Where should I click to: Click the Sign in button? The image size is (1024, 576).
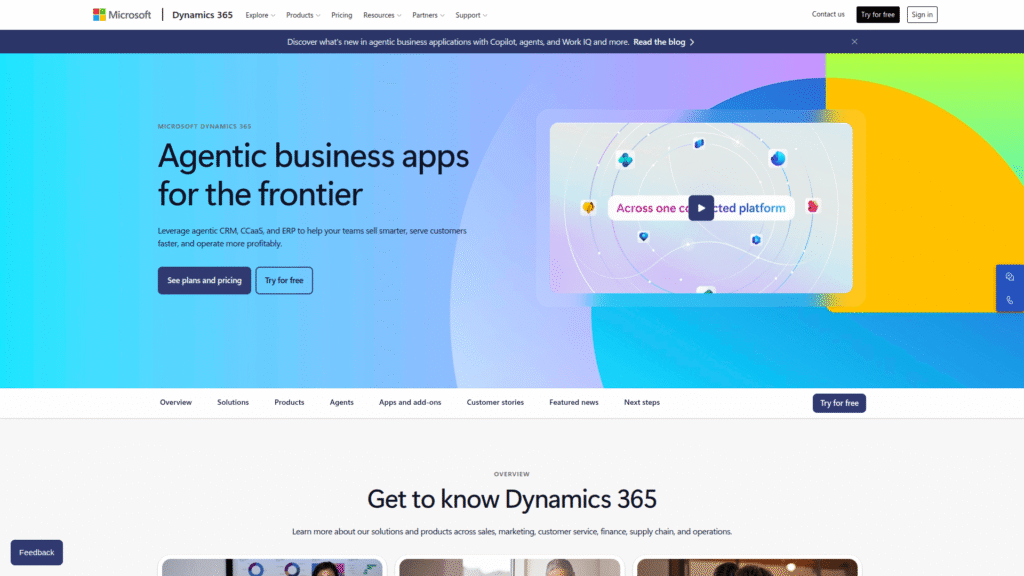coord(922,14)
